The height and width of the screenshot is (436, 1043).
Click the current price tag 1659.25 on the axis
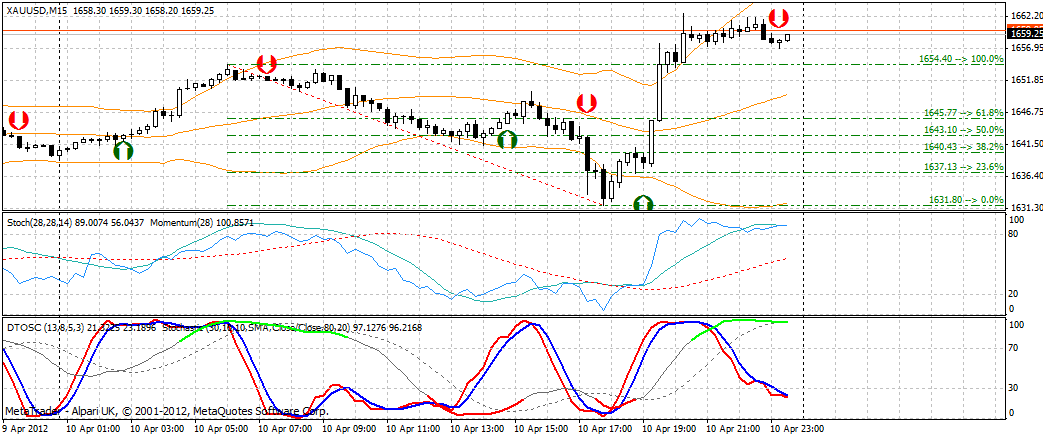click(1025, 33)
